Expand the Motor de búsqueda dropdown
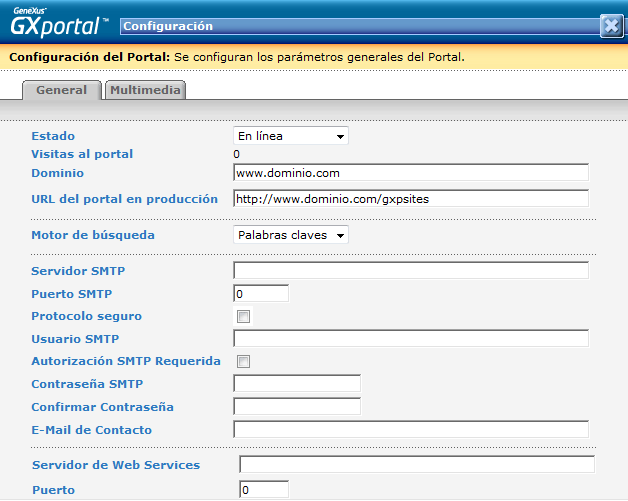The height and width of the screenshot is (501, 628). point(290,235)
